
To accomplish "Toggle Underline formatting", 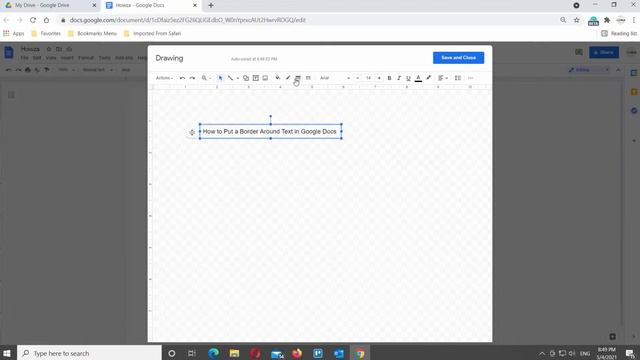I will [x=408, y=78].
